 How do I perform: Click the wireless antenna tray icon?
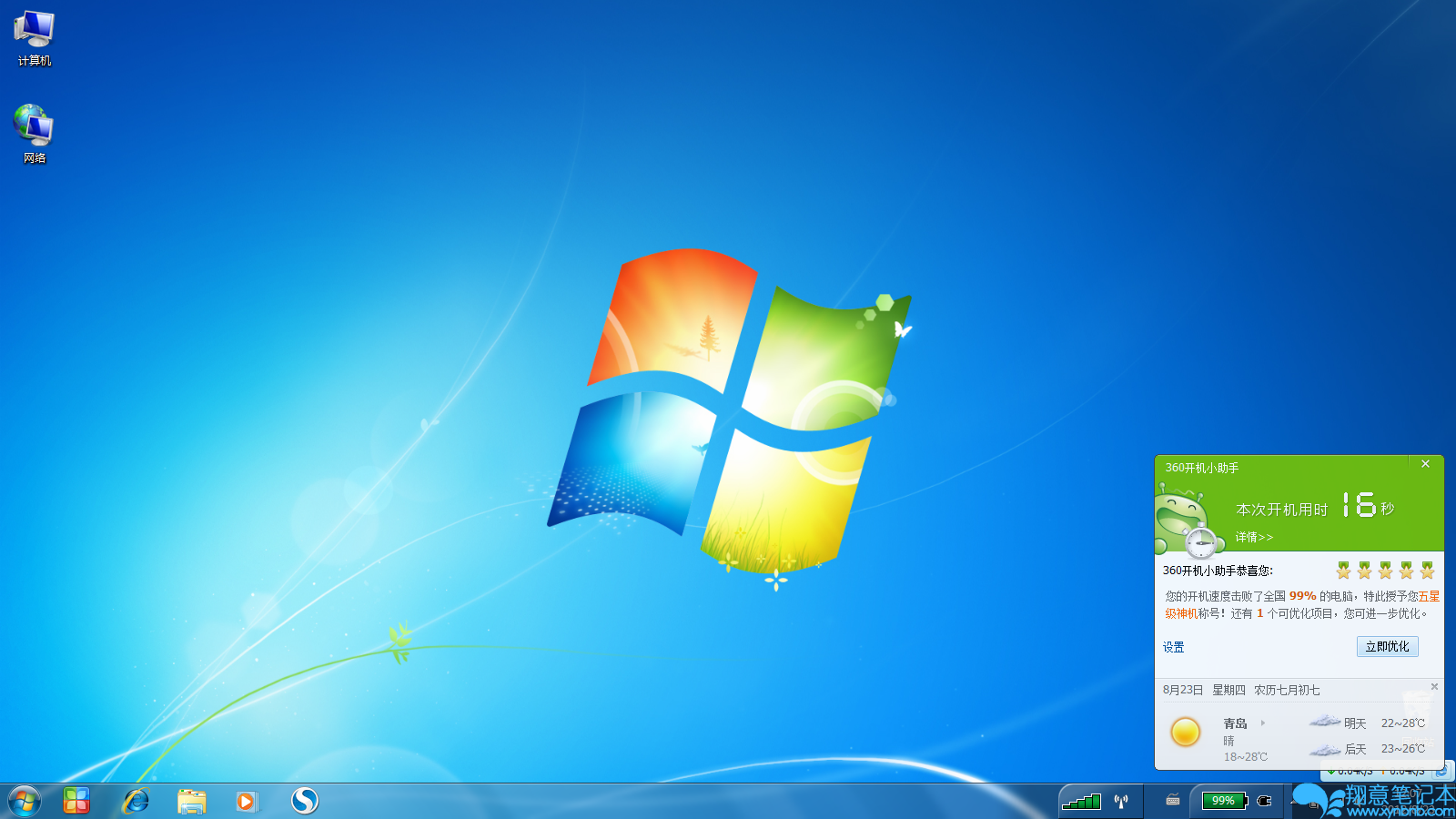[1121, 801]
